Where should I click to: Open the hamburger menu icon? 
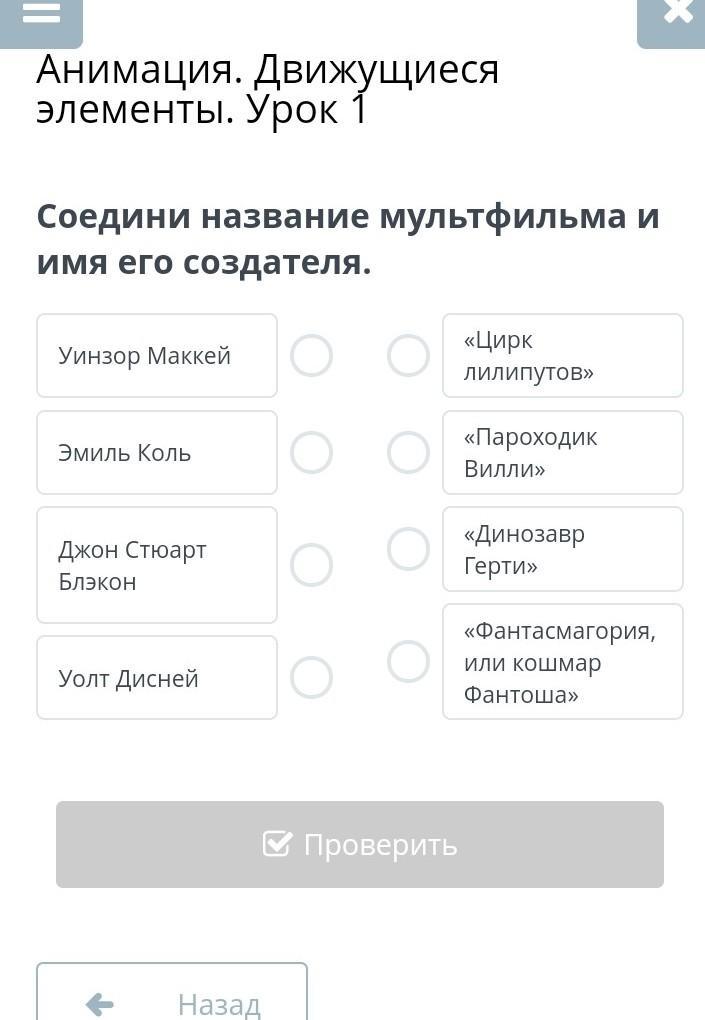[41, 16]
